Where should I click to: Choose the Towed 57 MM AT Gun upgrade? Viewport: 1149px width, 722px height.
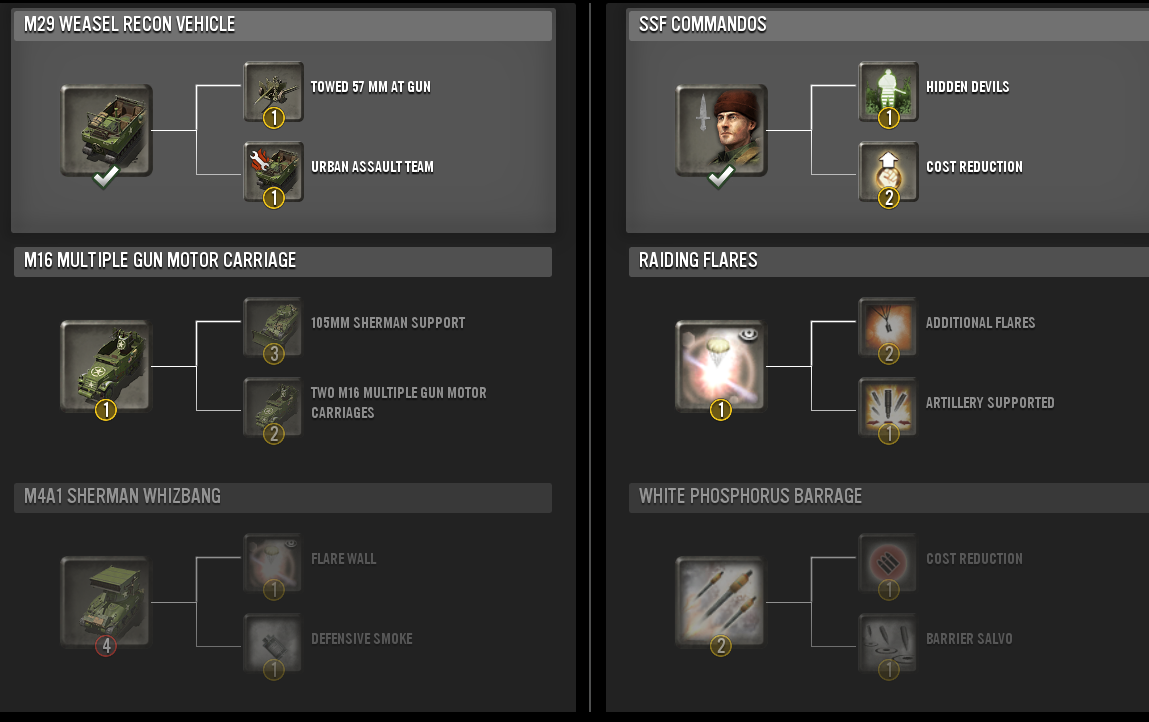click(x=273, y=92)
